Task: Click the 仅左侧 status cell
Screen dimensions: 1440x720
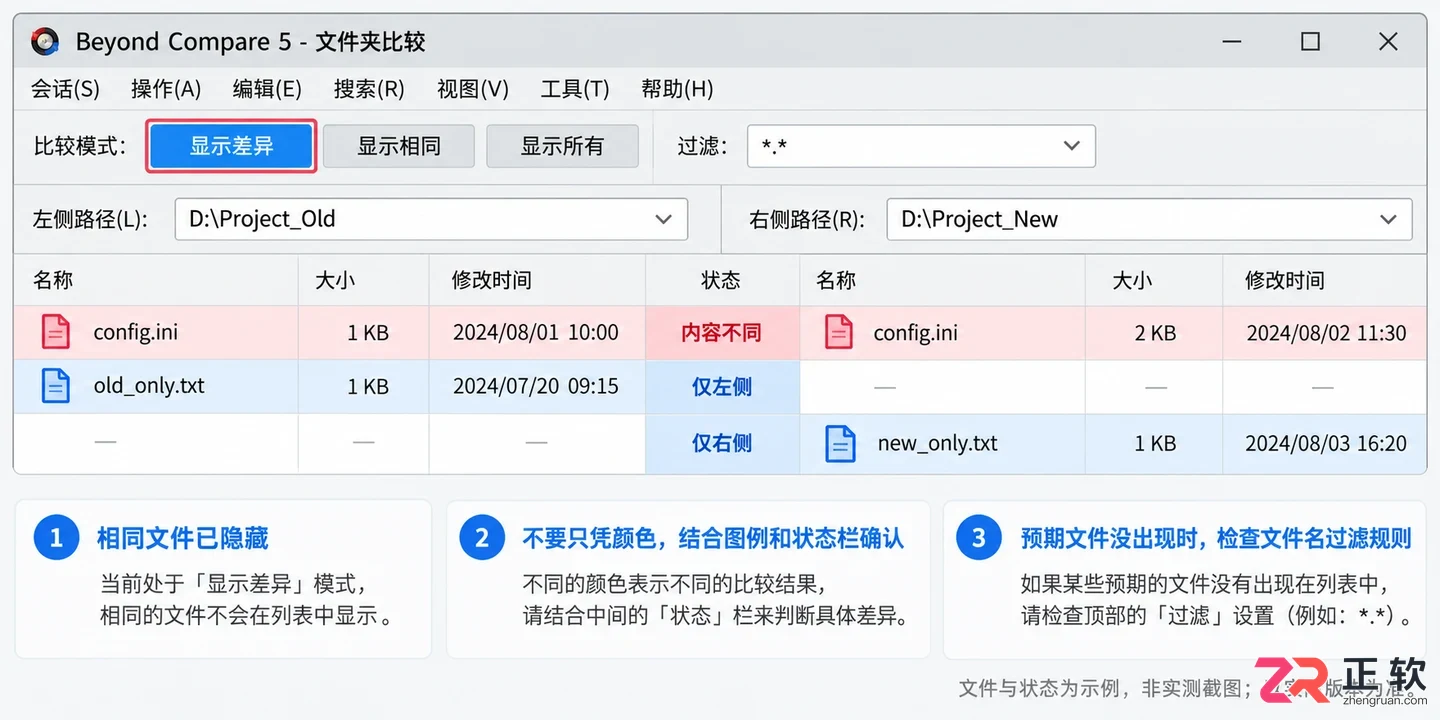Action: [x=722, y=387]
